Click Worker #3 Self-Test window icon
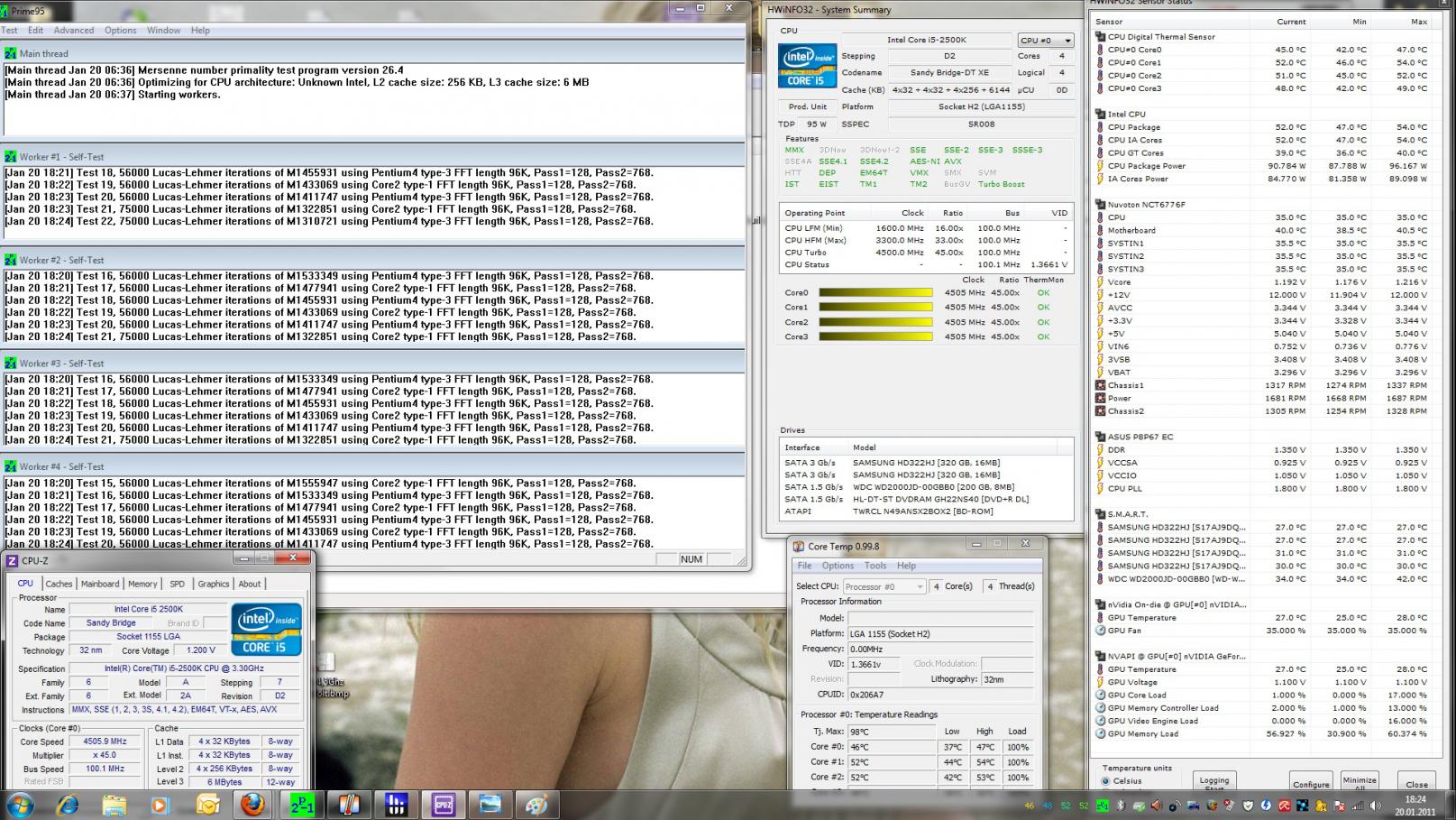This screenshot has height=820, width=1456. point(11,364)
